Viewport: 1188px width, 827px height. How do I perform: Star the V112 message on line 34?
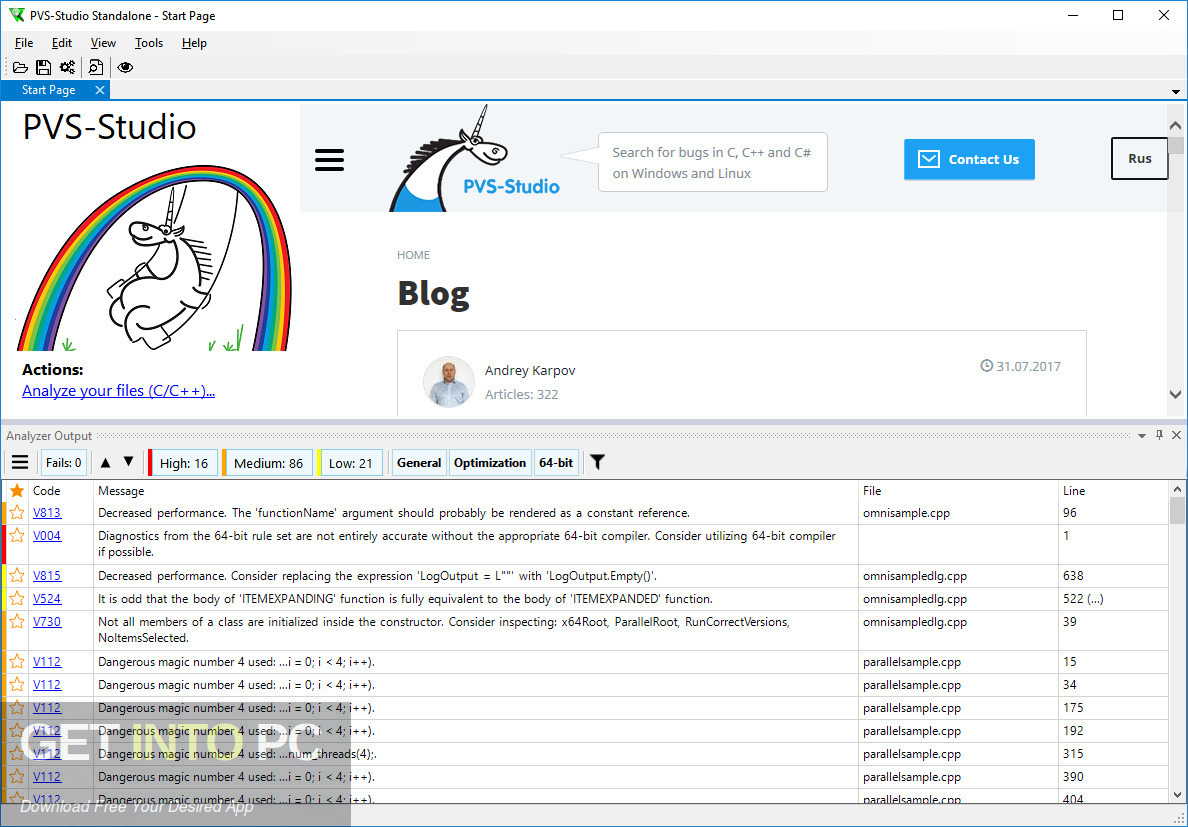17,685
